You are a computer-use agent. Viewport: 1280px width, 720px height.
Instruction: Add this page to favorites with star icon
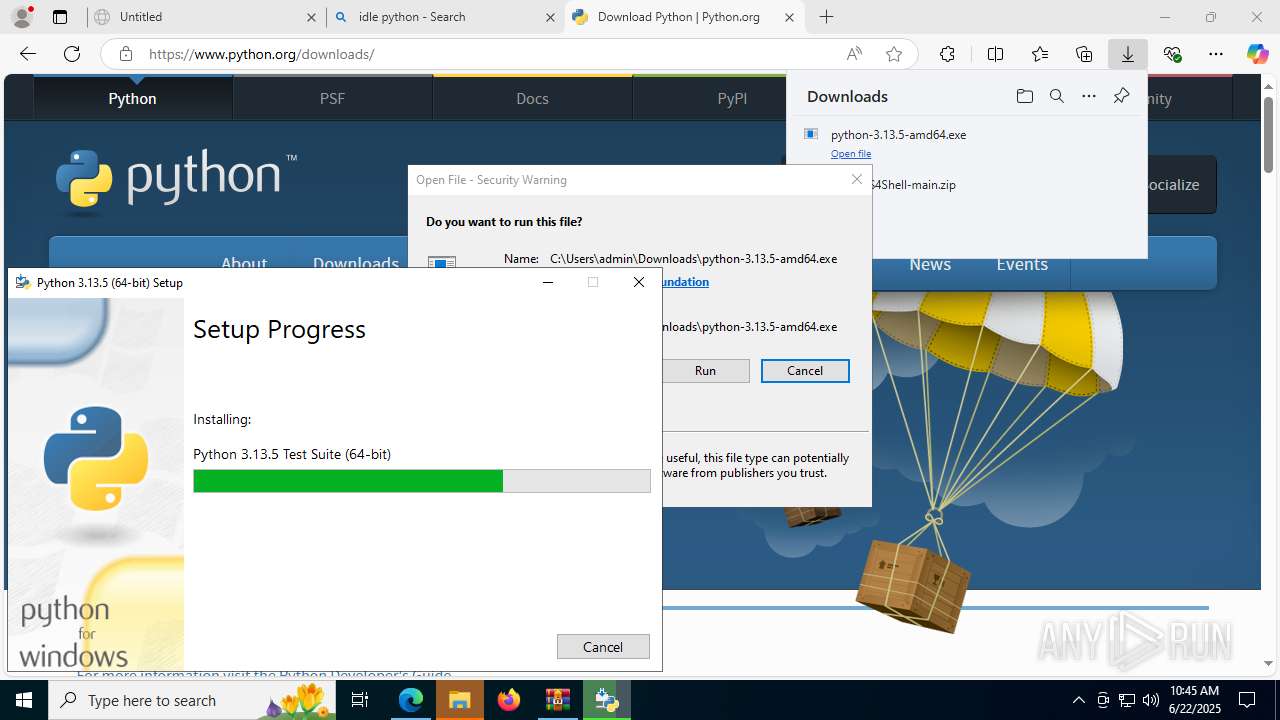tap(894, 54)
